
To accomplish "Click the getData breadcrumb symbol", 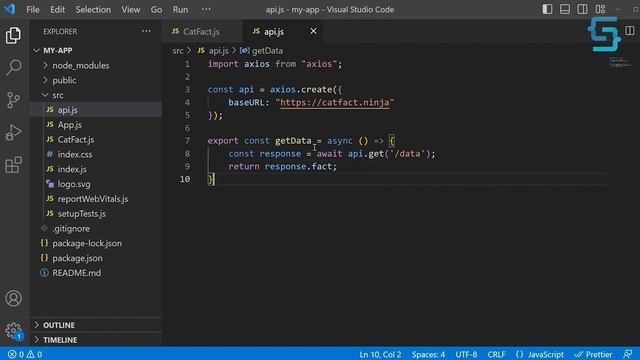I will click(267, 51).
